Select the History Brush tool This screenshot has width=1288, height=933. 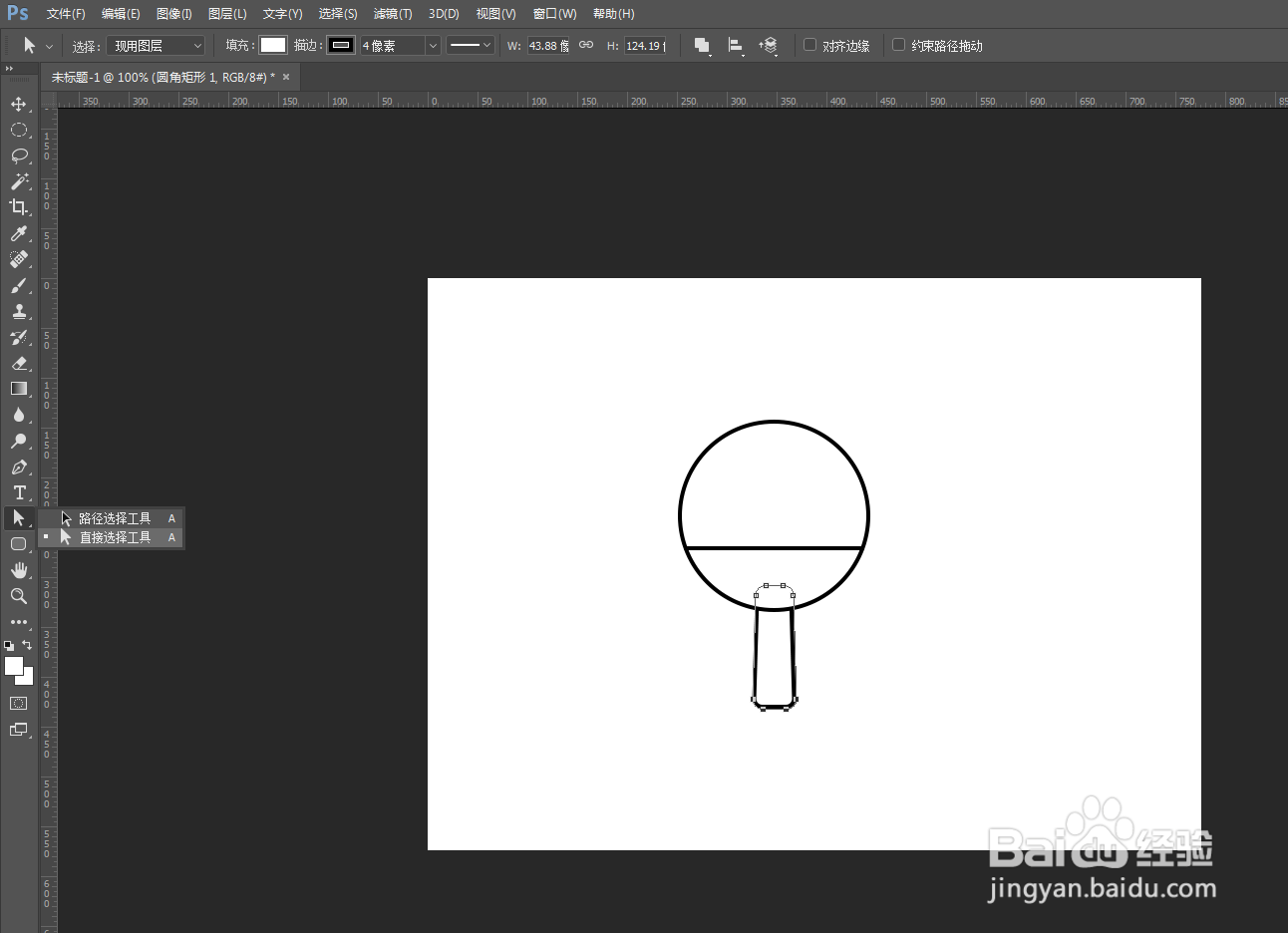coord(18,337)
